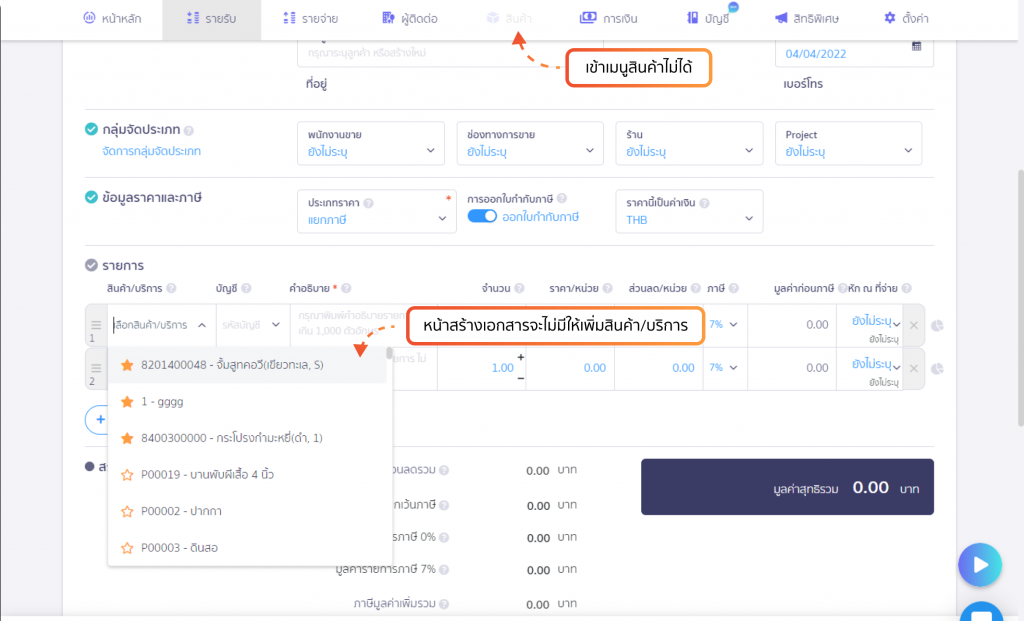Toggle the ออกใบกำกับภาษี switch
Viewport: 1024px width, 621px height.
482,217
